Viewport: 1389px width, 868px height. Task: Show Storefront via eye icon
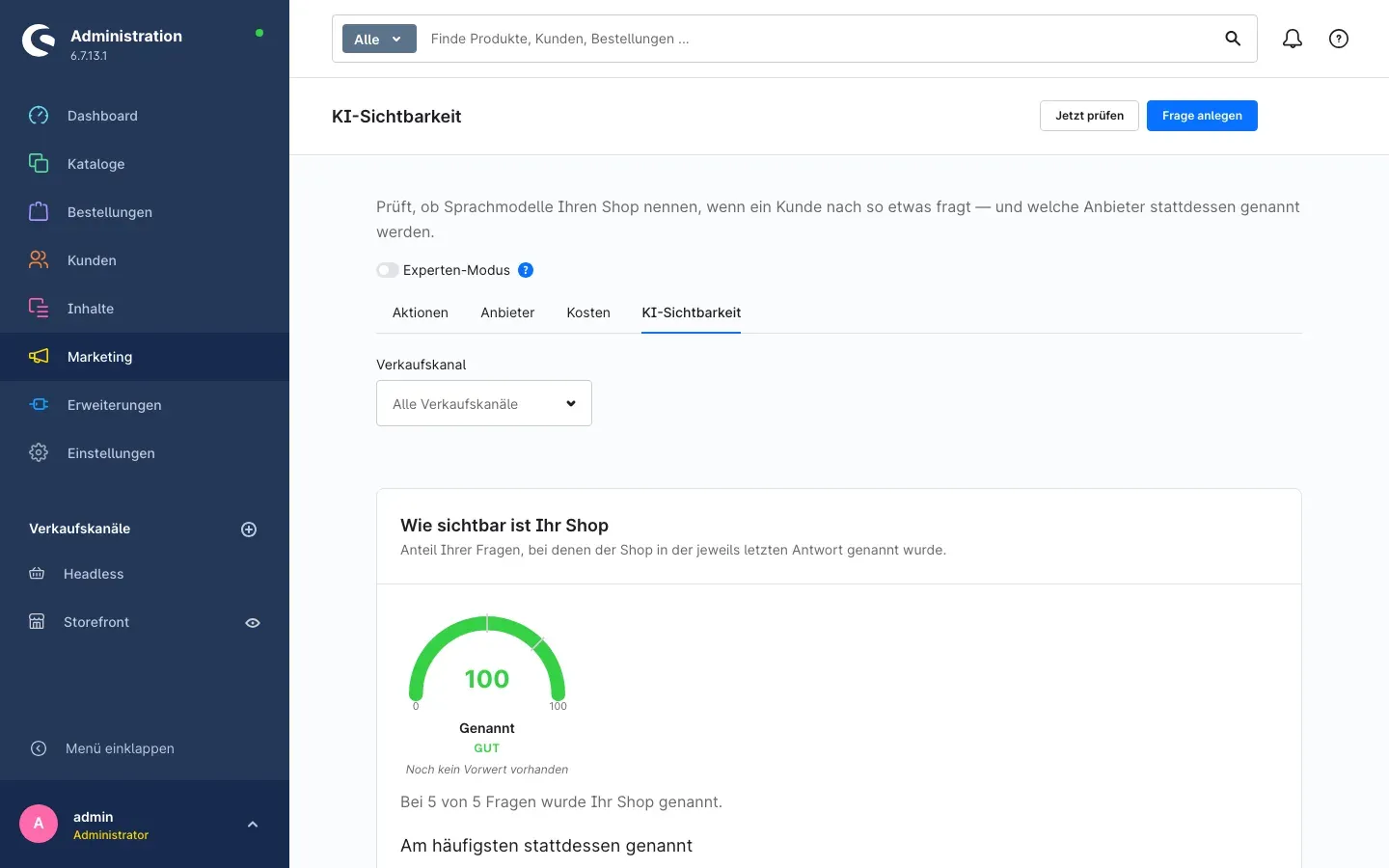(253, 623)
